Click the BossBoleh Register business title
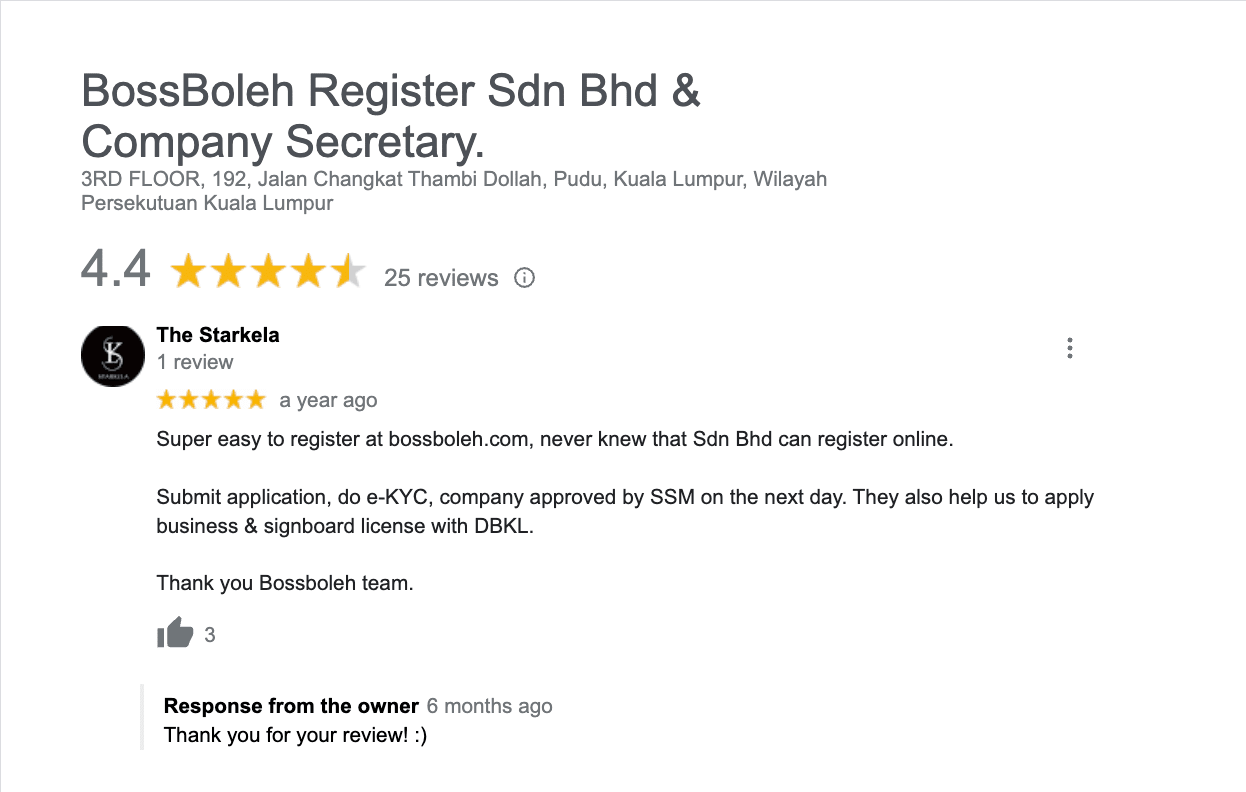 click(390, 116)
